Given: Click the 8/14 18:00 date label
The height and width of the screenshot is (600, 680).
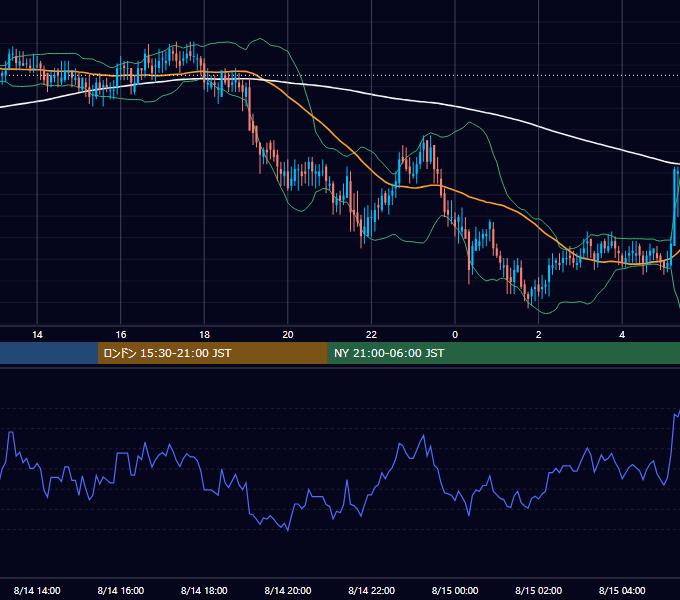Looking at the screenshot, I should point(204,590).
